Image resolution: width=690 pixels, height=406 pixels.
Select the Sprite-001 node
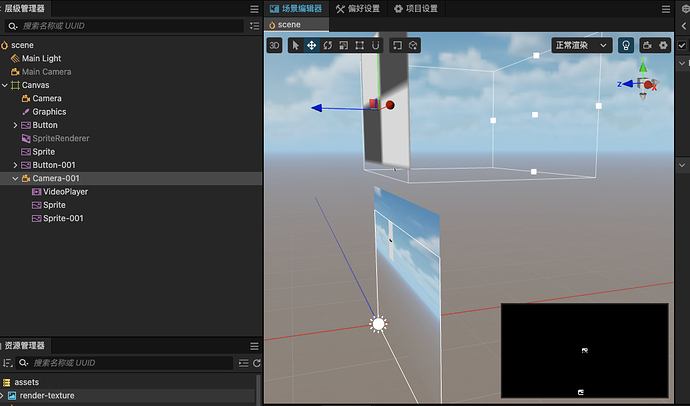63,218
